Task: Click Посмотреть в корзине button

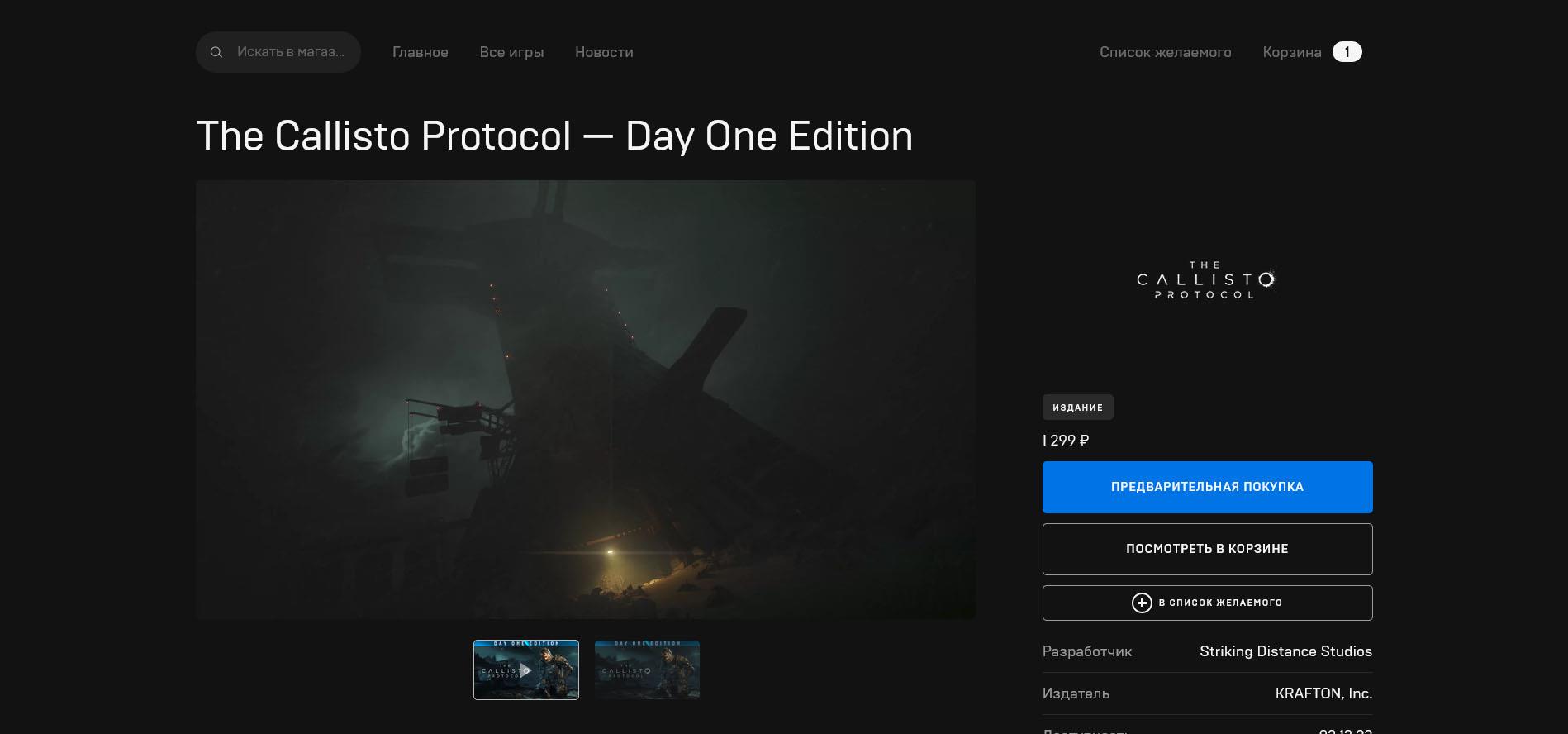Action: pos(1207,549)
